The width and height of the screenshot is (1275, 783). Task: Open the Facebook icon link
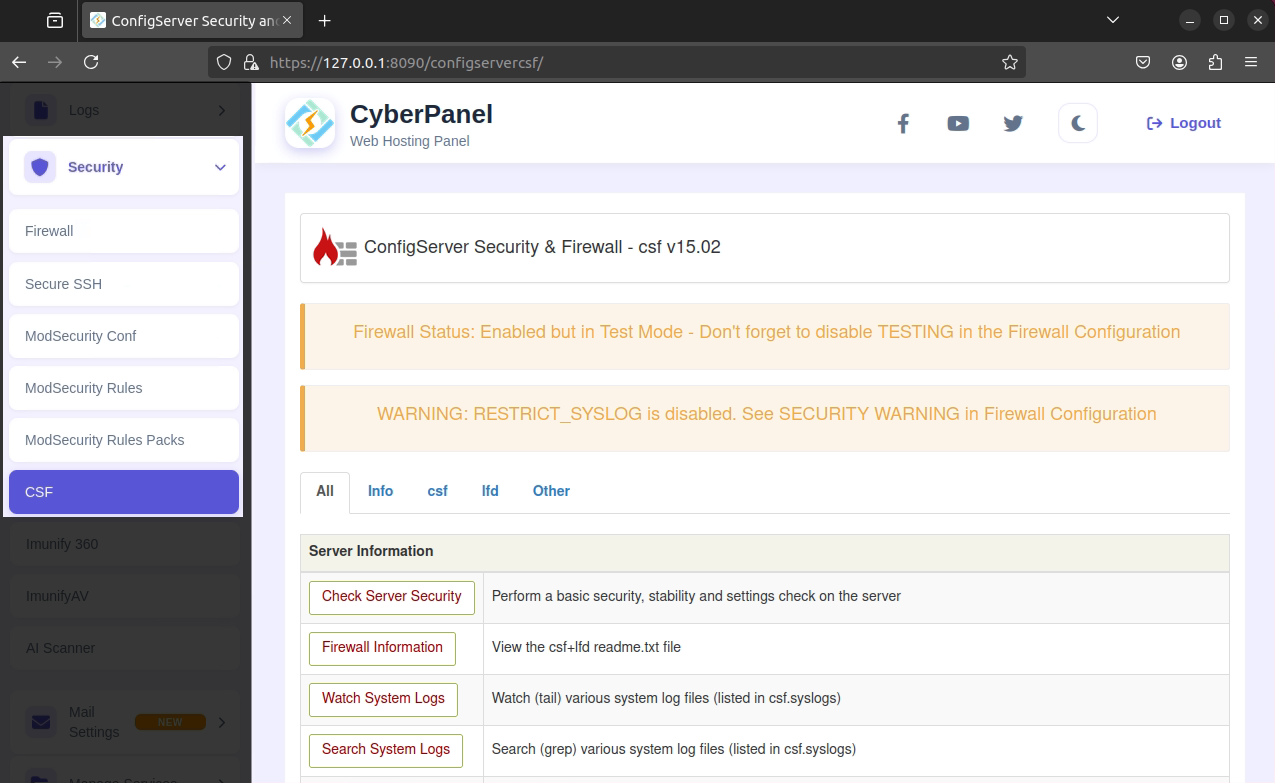[902, 124]
